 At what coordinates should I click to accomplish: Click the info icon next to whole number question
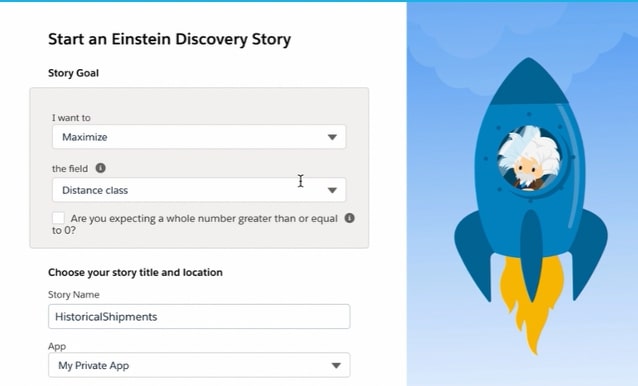tap(350, 218)
